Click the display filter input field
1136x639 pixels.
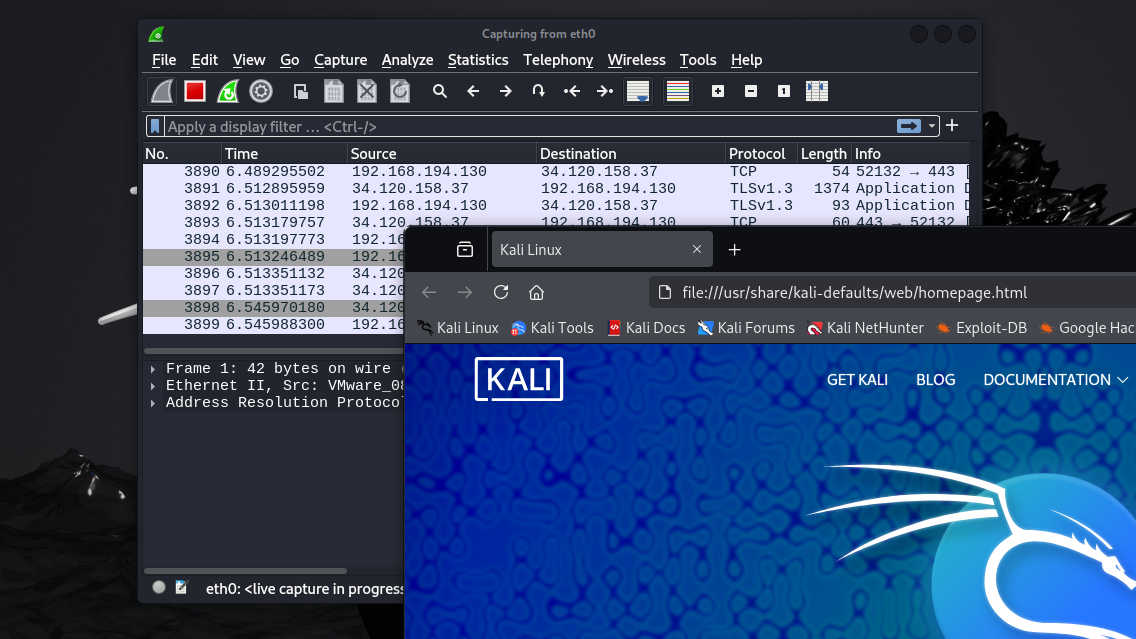click(x=520, y=127)
